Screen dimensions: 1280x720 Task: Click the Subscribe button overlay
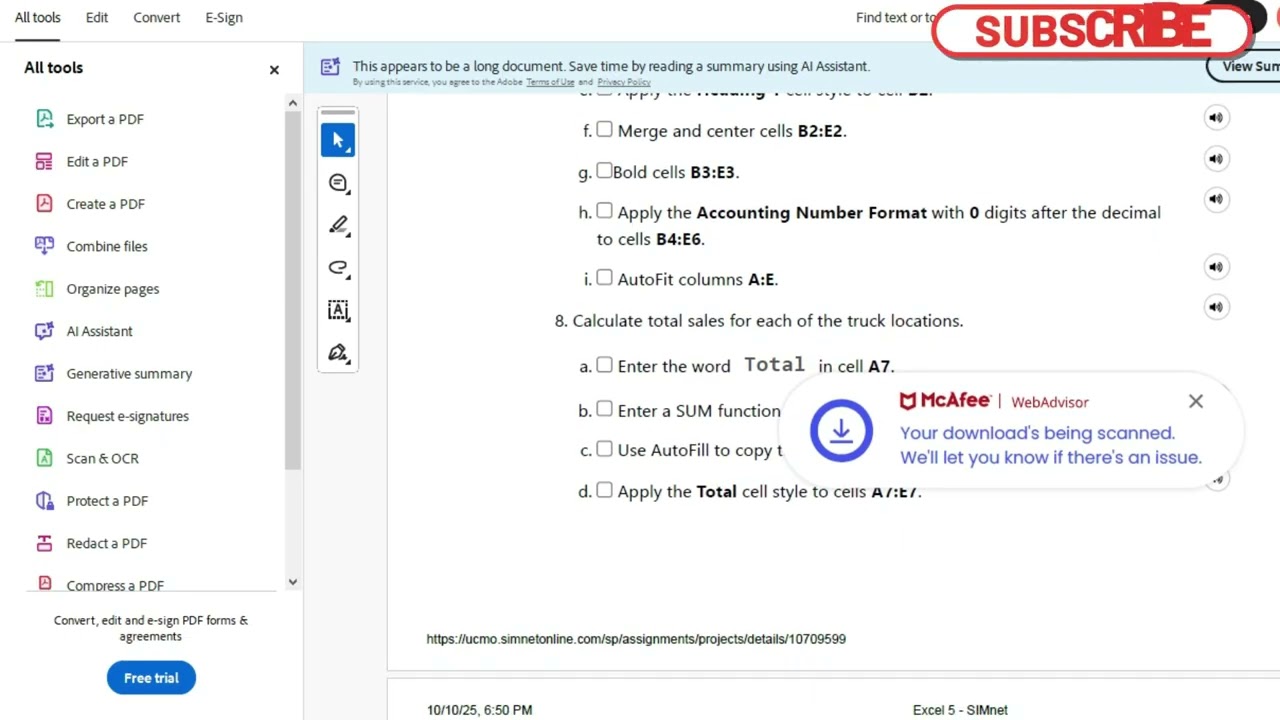click(1092, 31)
